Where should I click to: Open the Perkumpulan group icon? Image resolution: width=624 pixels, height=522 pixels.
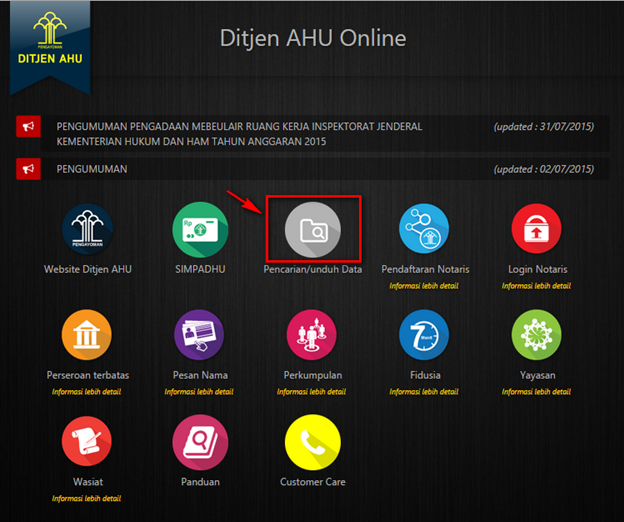coord(312,337)
